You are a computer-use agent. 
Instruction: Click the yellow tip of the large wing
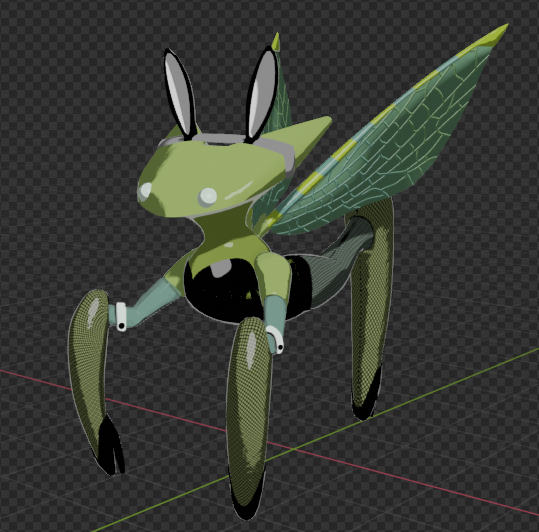pos(495,36)
